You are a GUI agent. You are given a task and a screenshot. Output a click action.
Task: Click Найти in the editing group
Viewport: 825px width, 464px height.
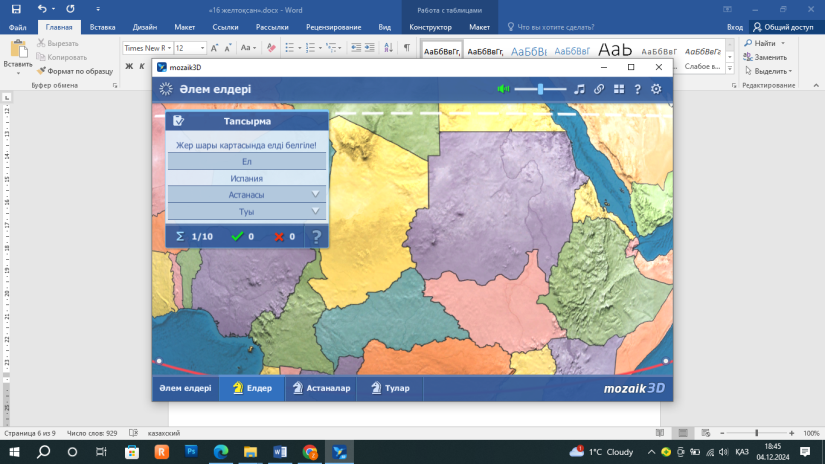[761, 43]
